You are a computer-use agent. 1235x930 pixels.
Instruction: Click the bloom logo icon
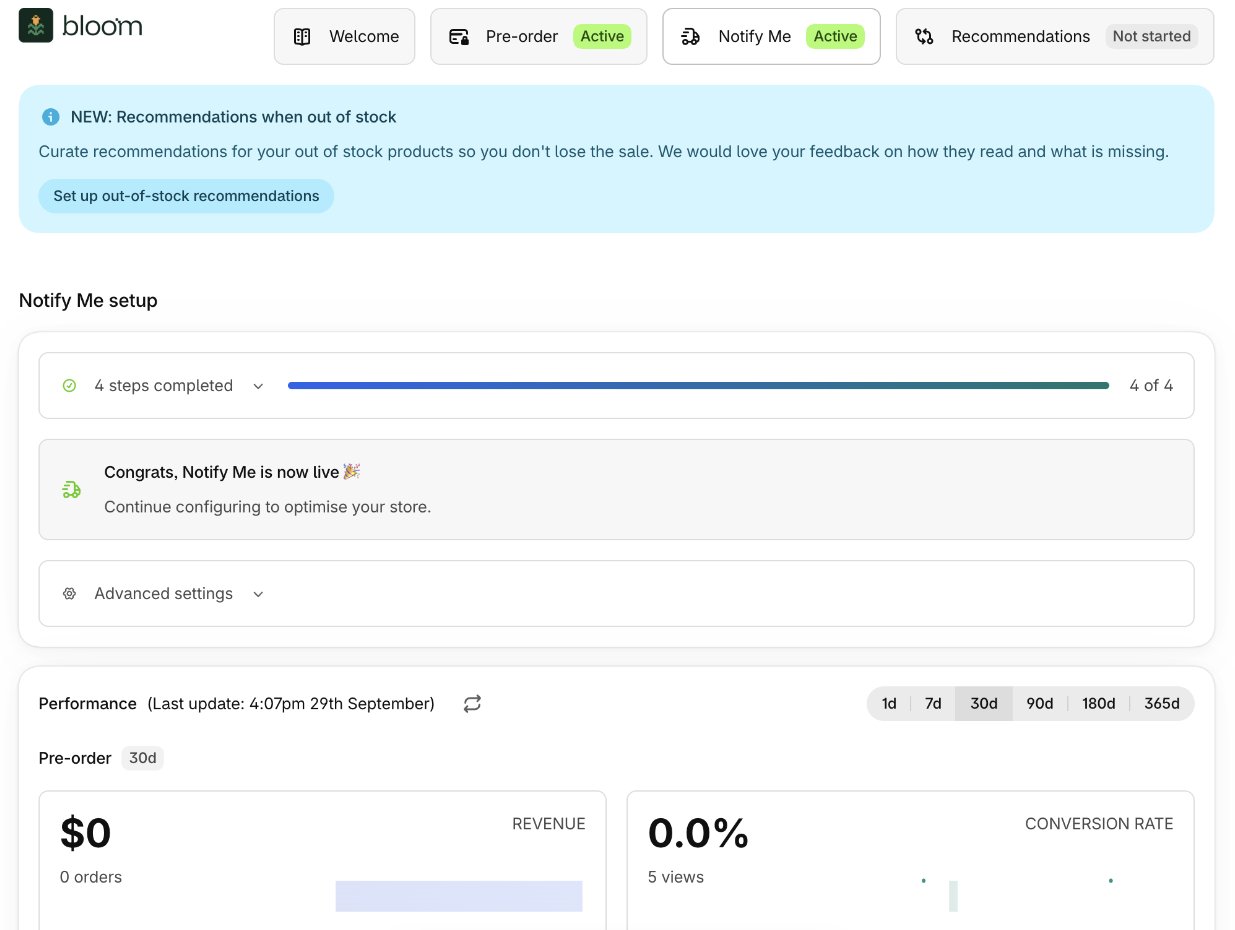pyautogui.click(x=35, y=26)
